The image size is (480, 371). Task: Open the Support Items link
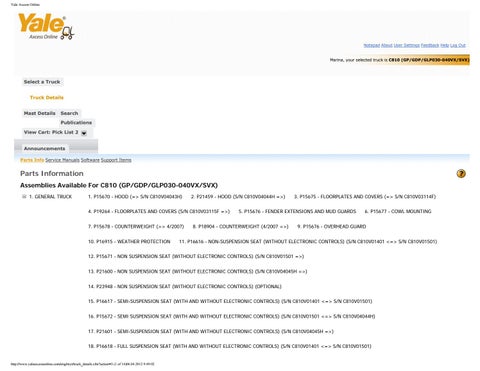116,160
